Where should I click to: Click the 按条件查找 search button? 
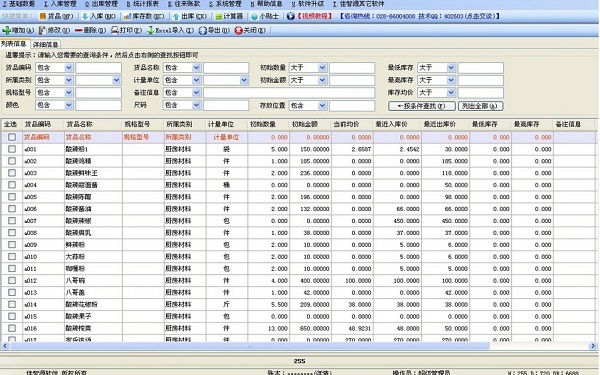422,106
